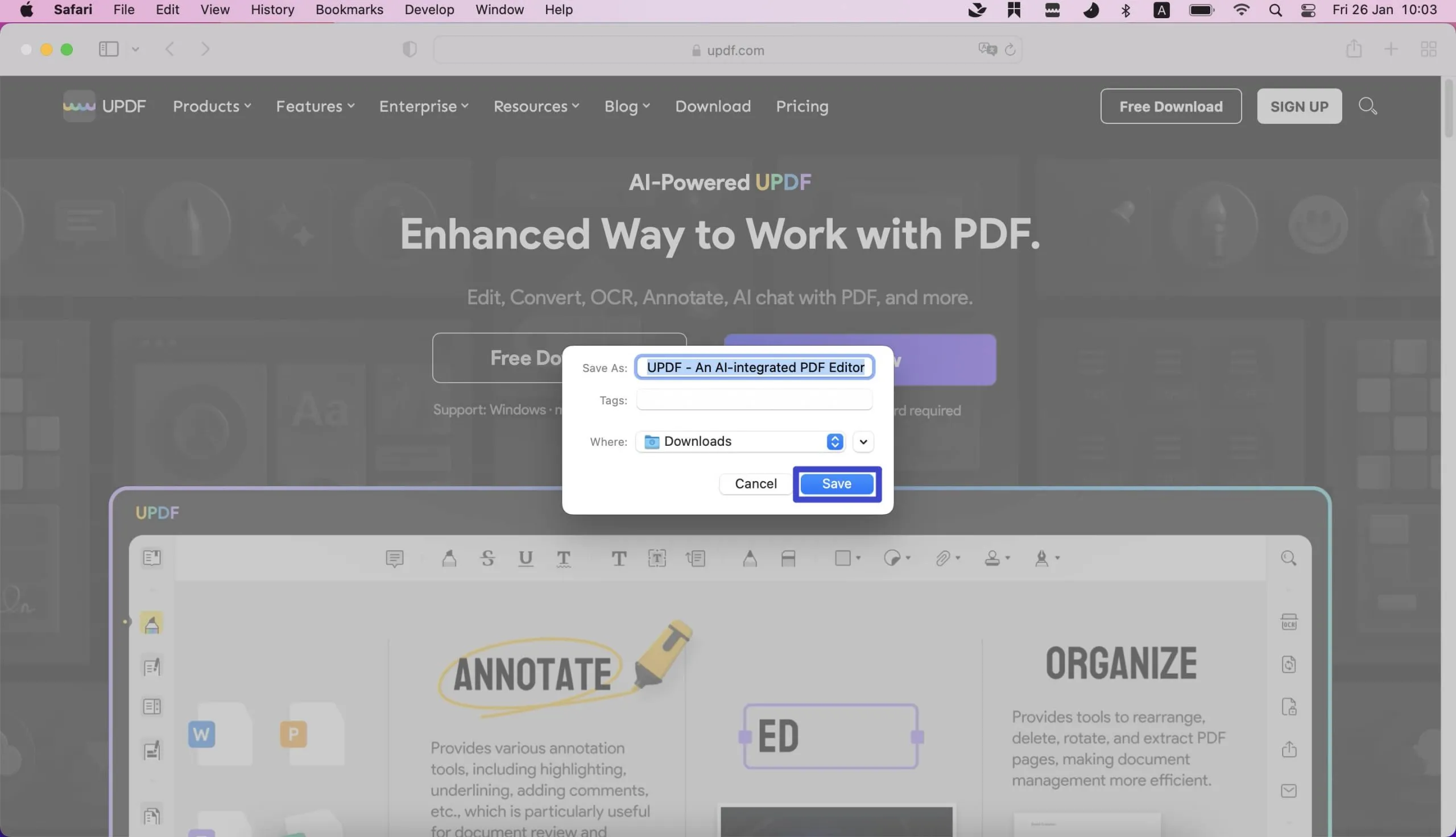Expand the Resources navigation menu
Image resolution: width=1456 pixels, height=837 pixels.
pyautogui.click(x=536, y=105)
